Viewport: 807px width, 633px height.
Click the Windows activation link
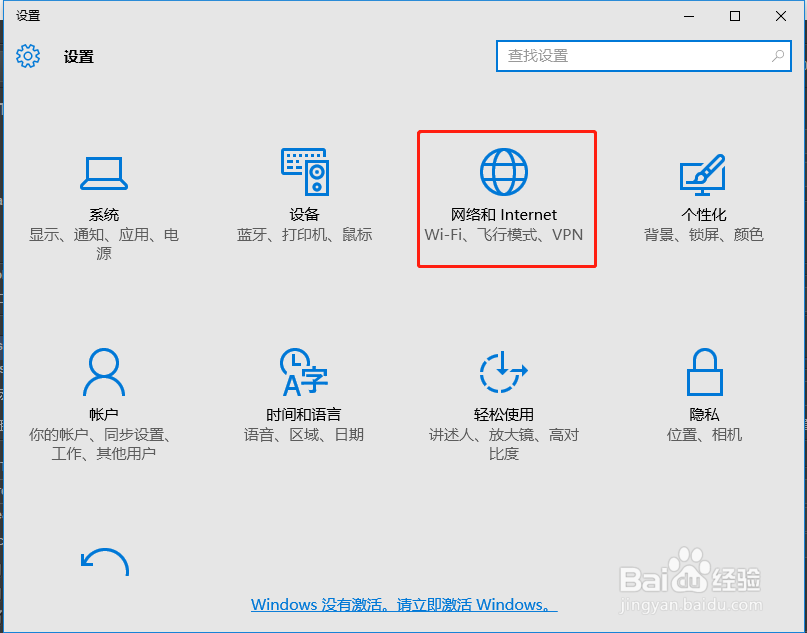click(x=404, y=604)
